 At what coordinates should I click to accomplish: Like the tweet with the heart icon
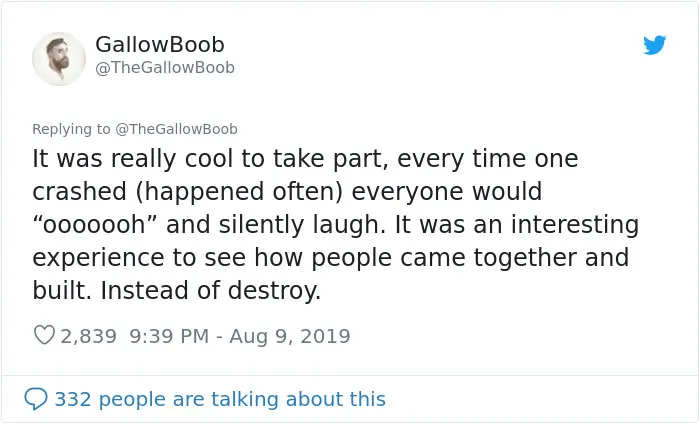point(44,335)
